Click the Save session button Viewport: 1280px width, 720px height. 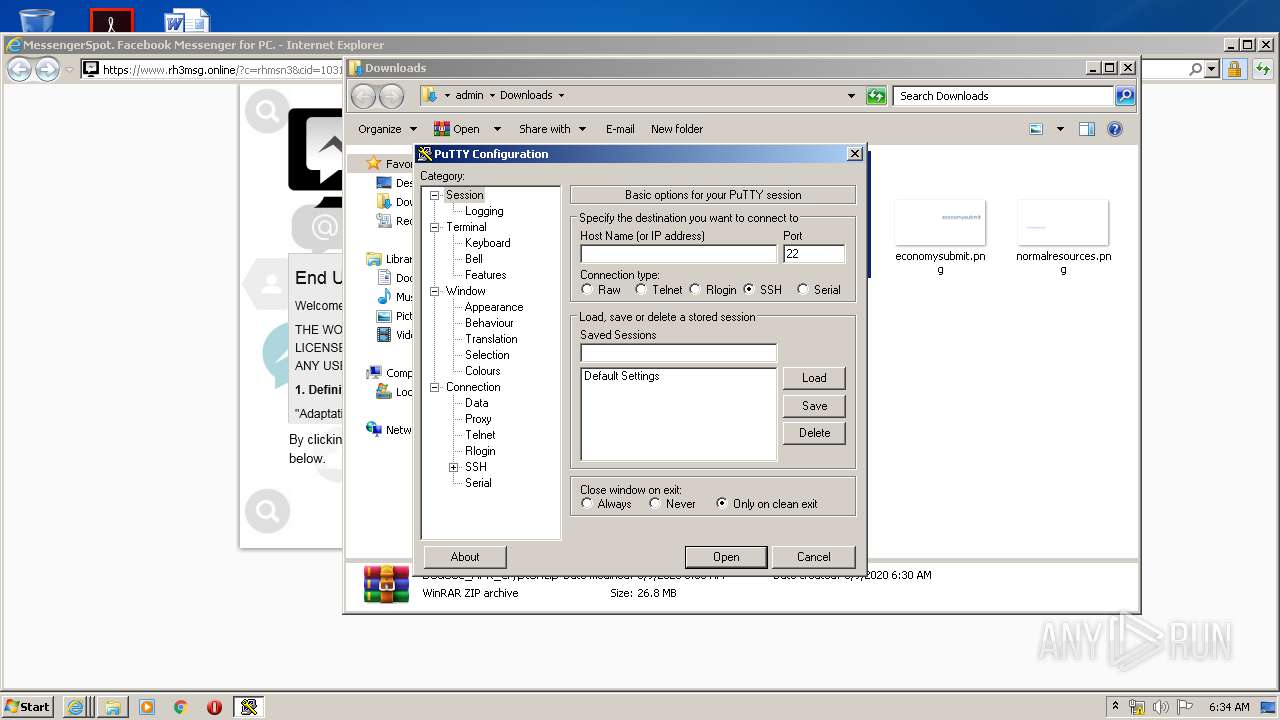click(814, 406)
